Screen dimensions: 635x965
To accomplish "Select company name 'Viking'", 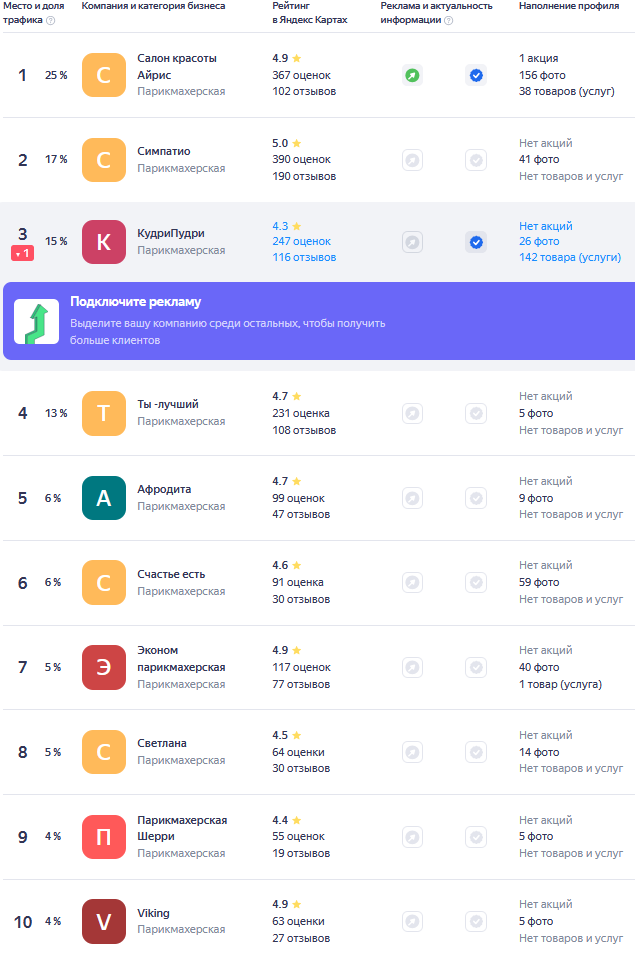I will pos(153,913).
